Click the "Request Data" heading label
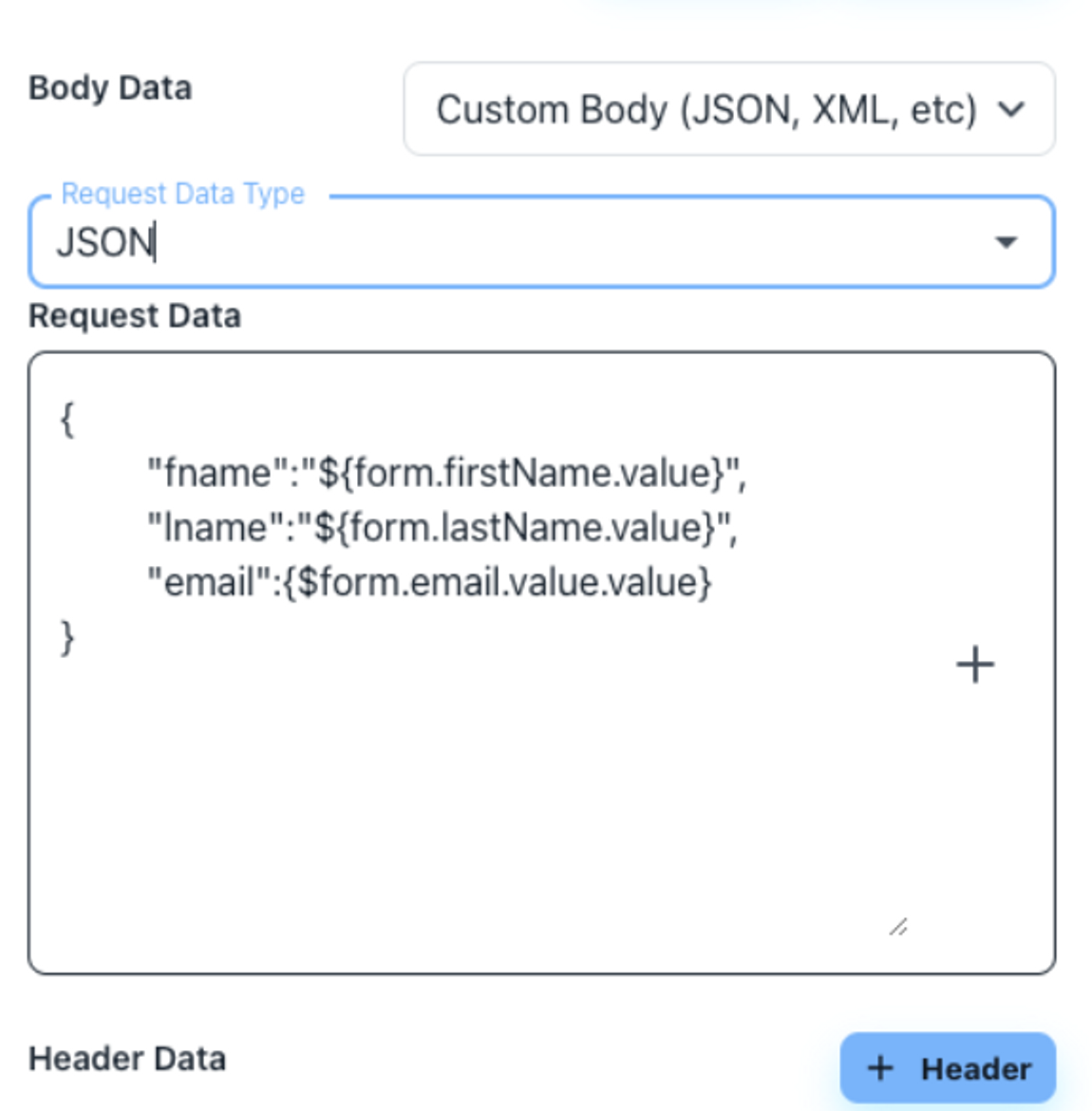The image size is (1092, 1111). [135, 316]
